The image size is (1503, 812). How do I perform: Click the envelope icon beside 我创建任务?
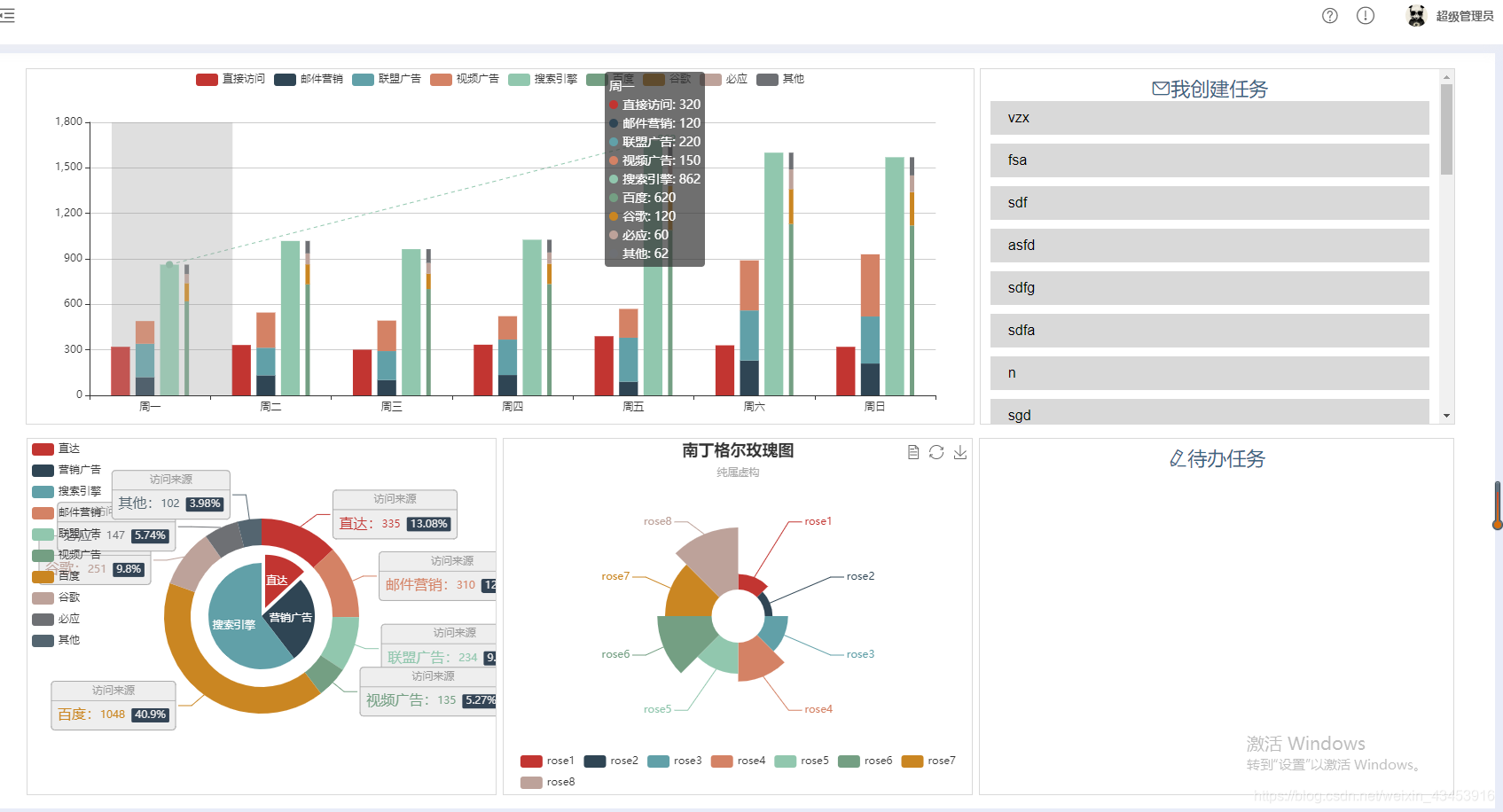pos(1160,89)
